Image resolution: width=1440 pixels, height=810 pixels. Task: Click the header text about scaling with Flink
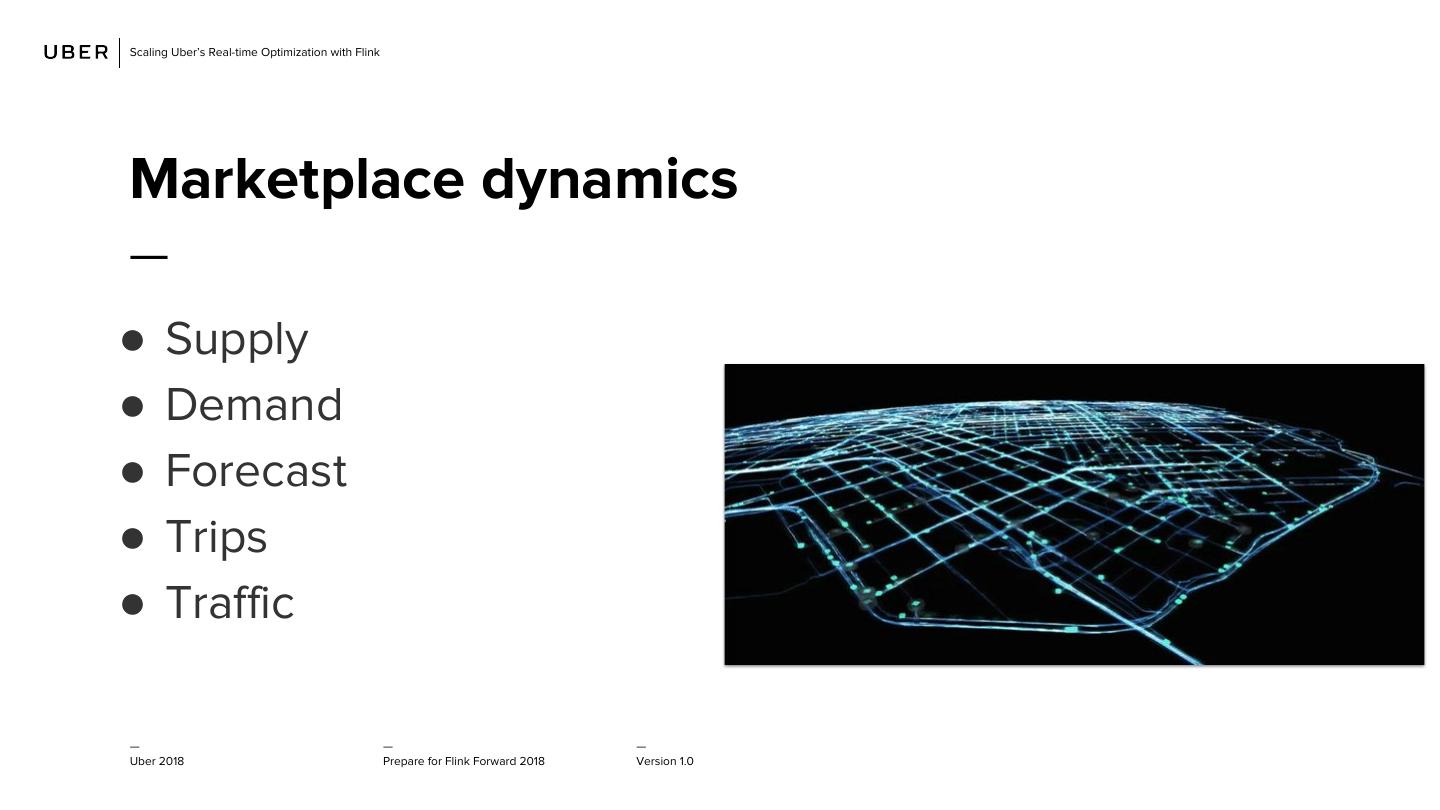[x=254, y=52]
